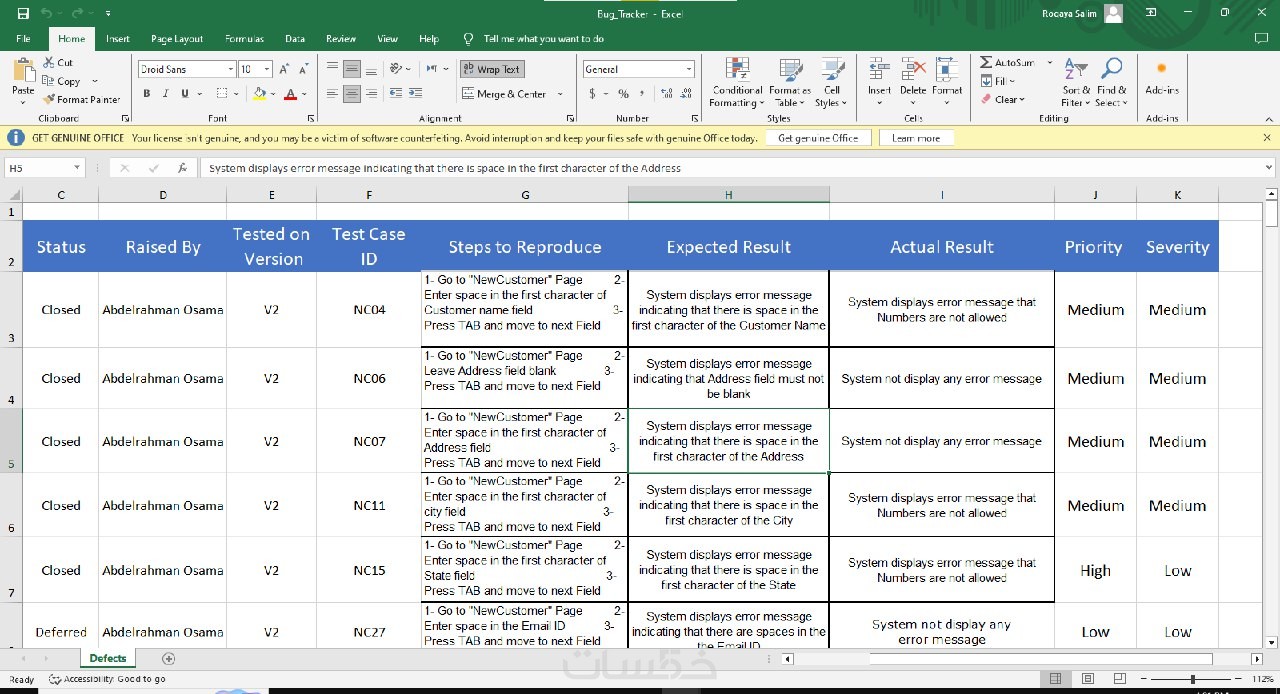This screenshot has width=1280, height=694.
Task: Open Cell Styles gallery
Action: [x=831, y=83]
